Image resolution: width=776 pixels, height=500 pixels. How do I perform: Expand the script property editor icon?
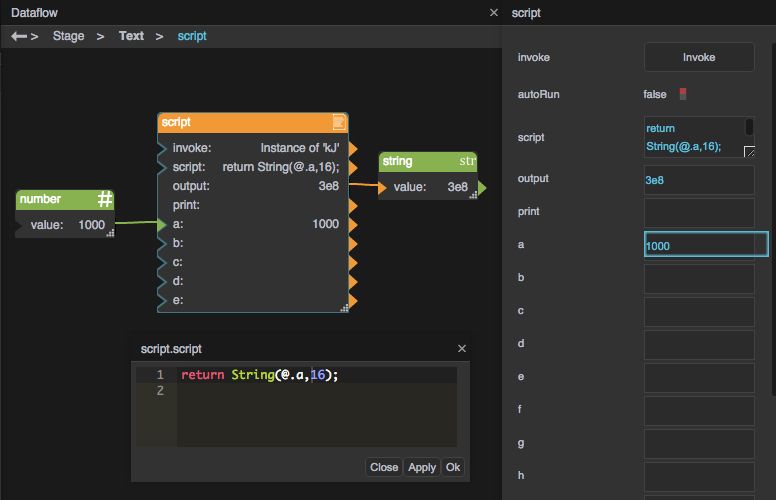coord(749,151)
